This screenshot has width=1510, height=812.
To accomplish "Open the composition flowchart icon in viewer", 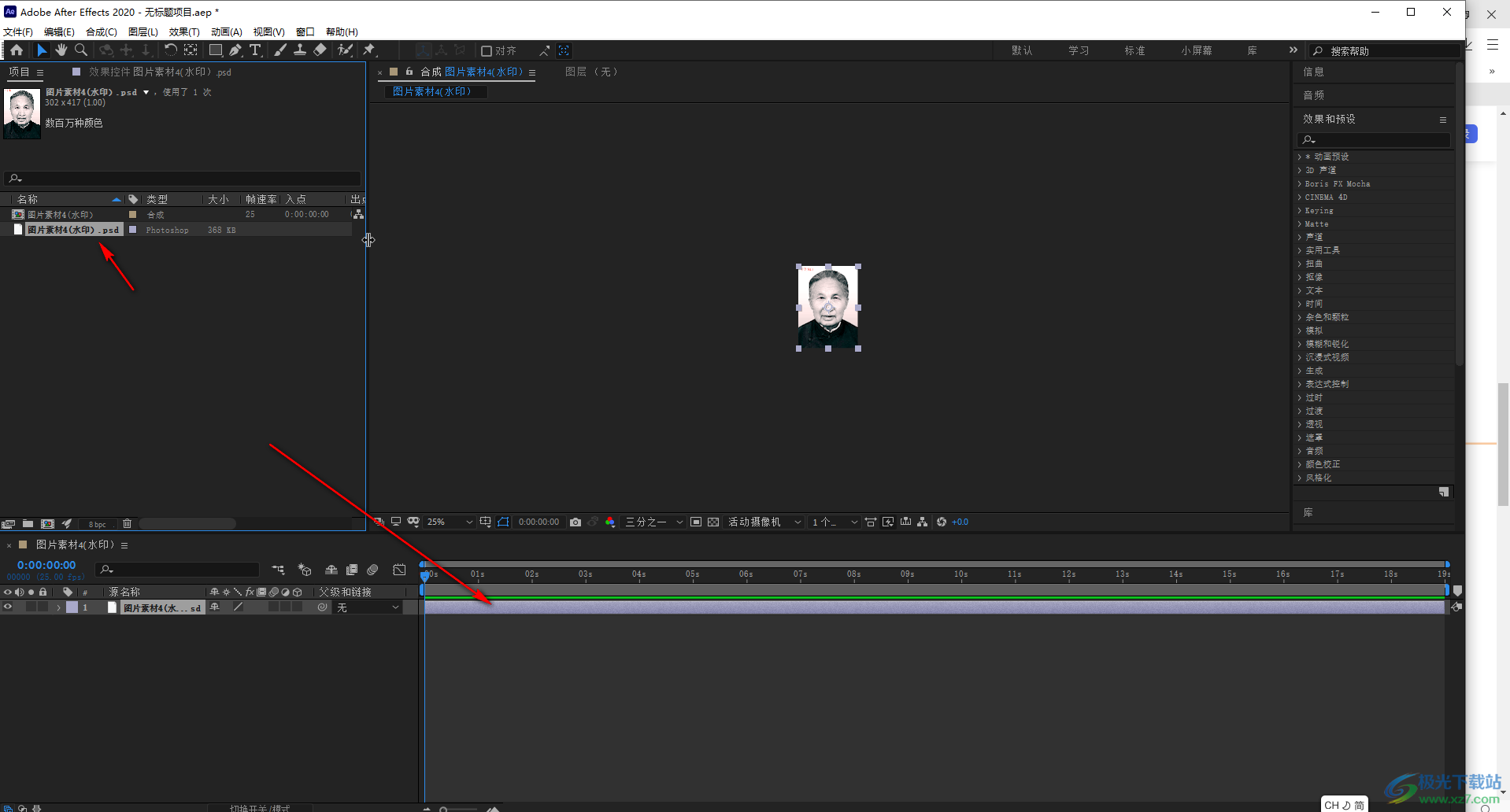I will (x=923, y=522).
